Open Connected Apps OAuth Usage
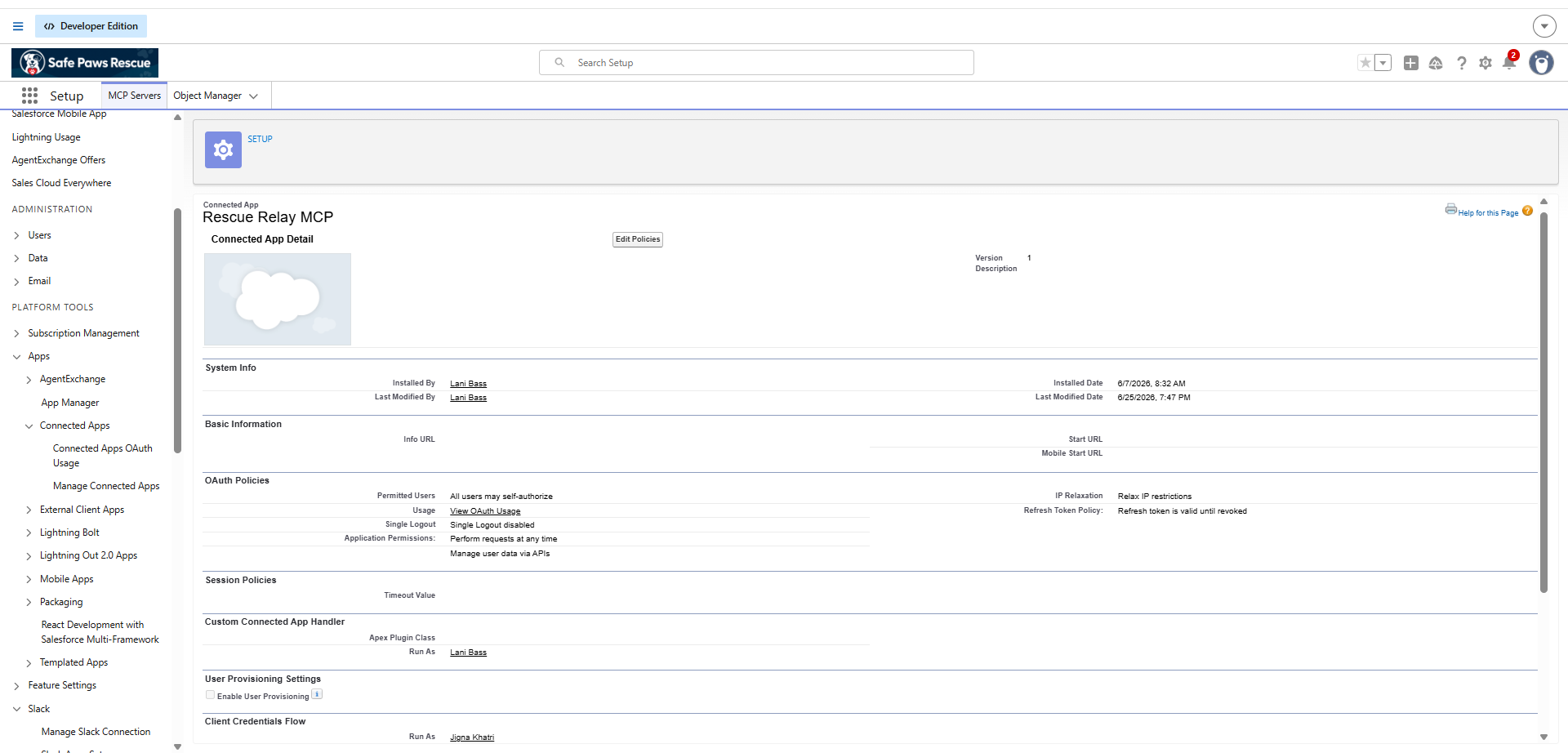Viewport: 1568px width, 753px height. pyautogui.click(x=103, y=456)
